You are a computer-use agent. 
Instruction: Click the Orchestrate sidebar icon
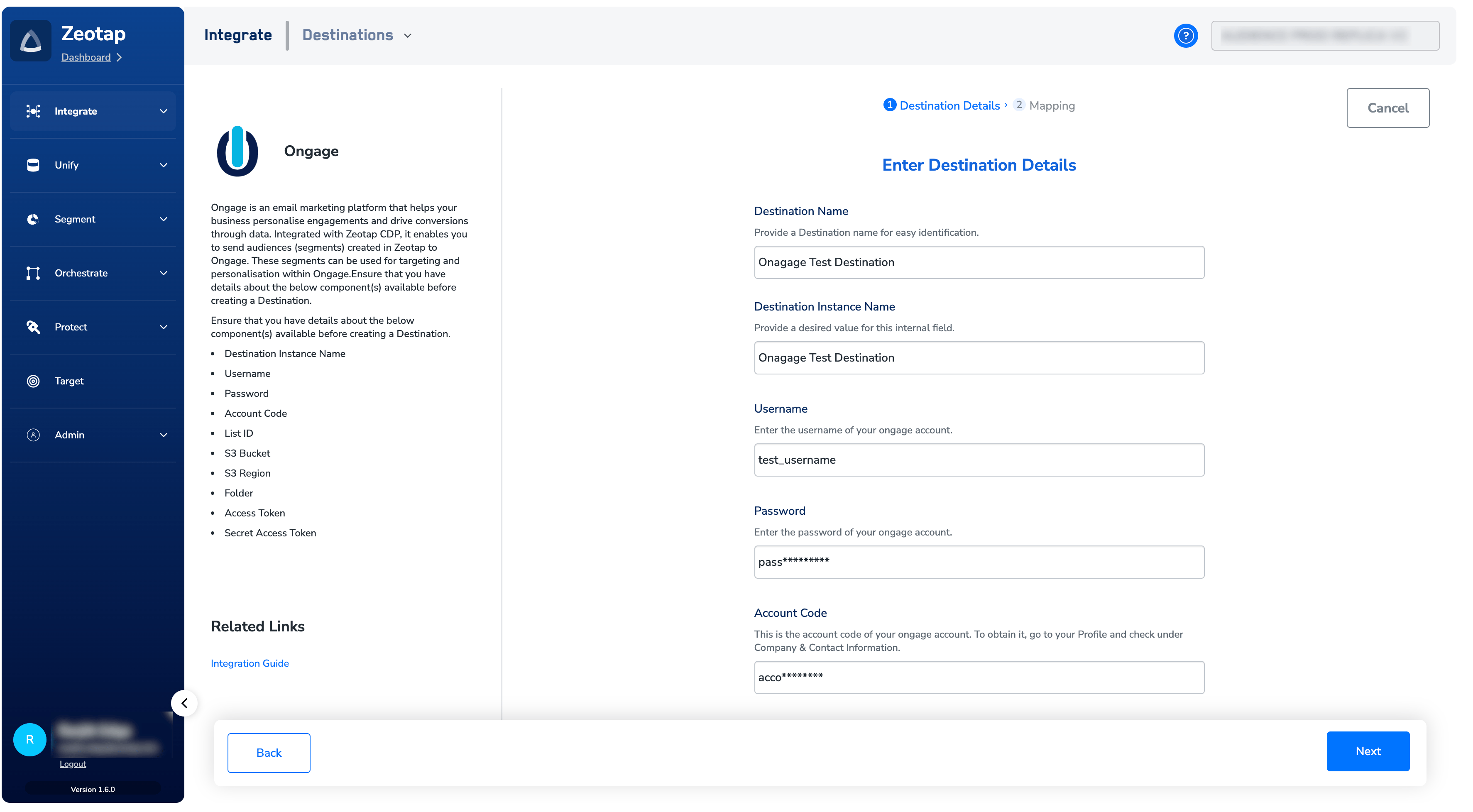33,273
